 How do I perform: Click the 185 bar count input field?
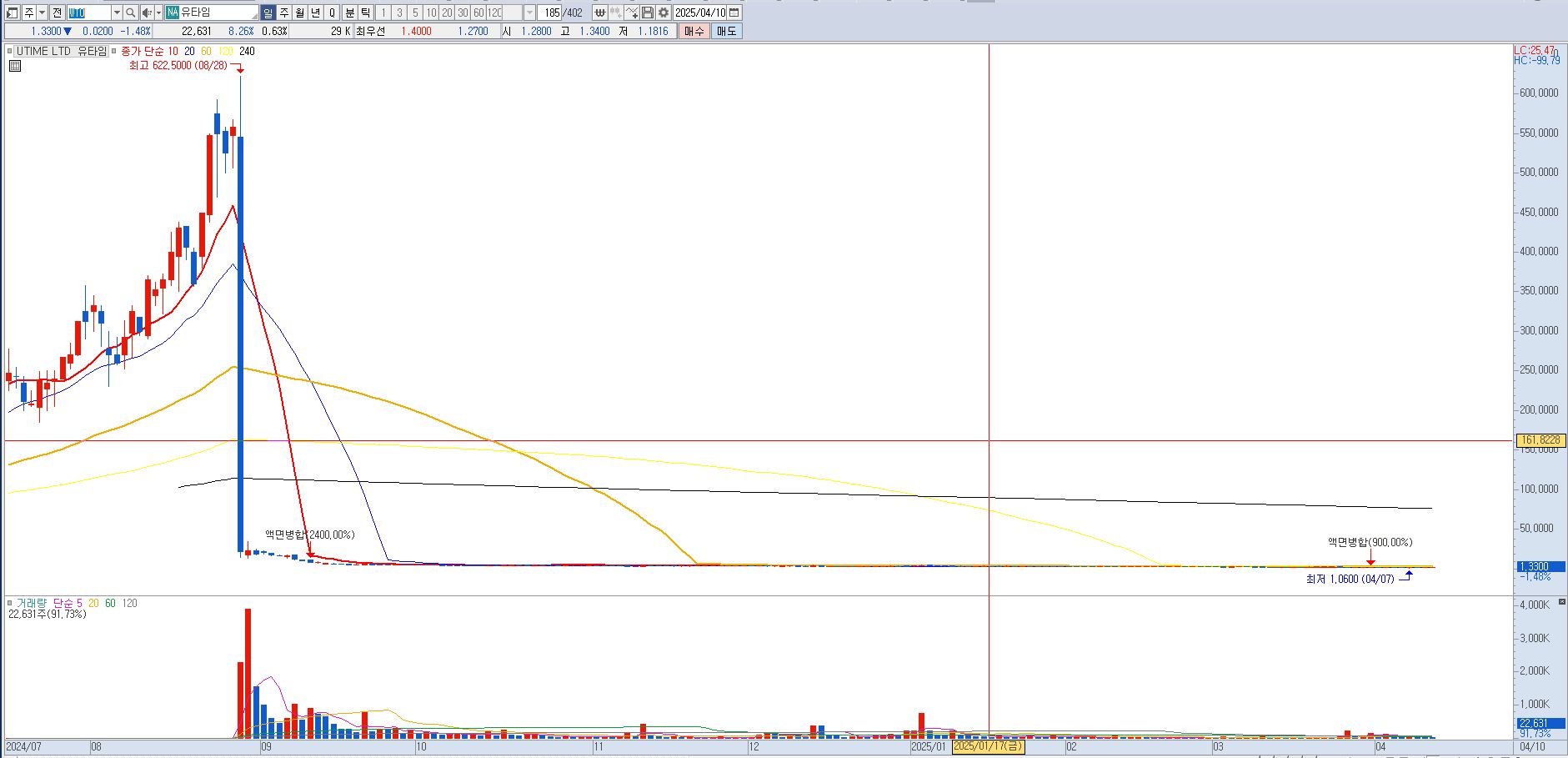(551, 13)
